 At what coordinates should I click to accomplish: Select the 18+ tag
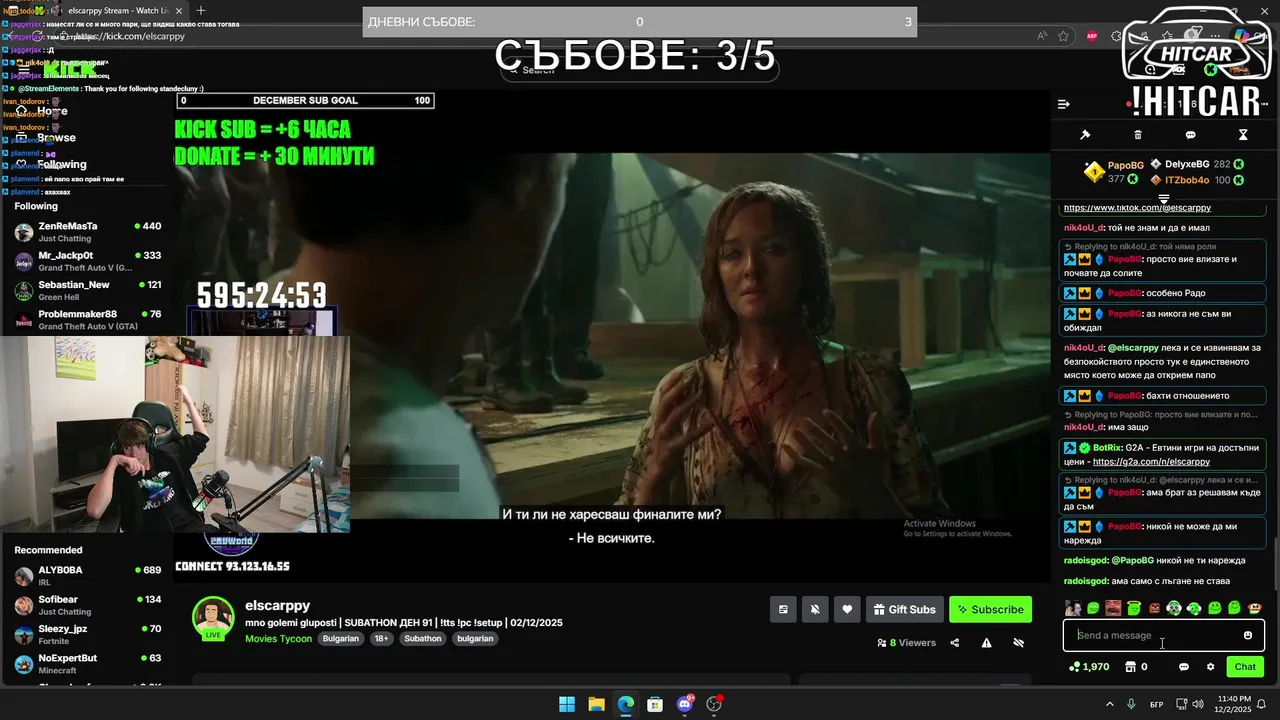[381, 638]
